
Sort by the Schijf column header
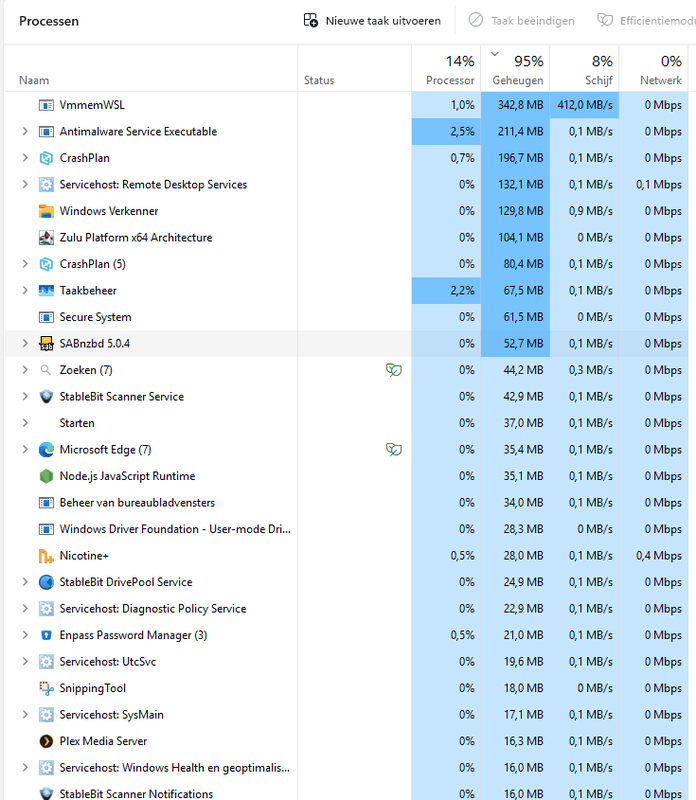584,69
